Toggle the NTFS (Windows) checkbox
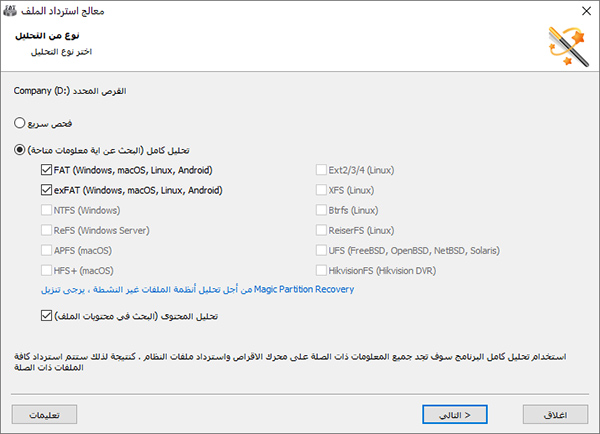Screen dimensions: 600x434 point(46,210)
